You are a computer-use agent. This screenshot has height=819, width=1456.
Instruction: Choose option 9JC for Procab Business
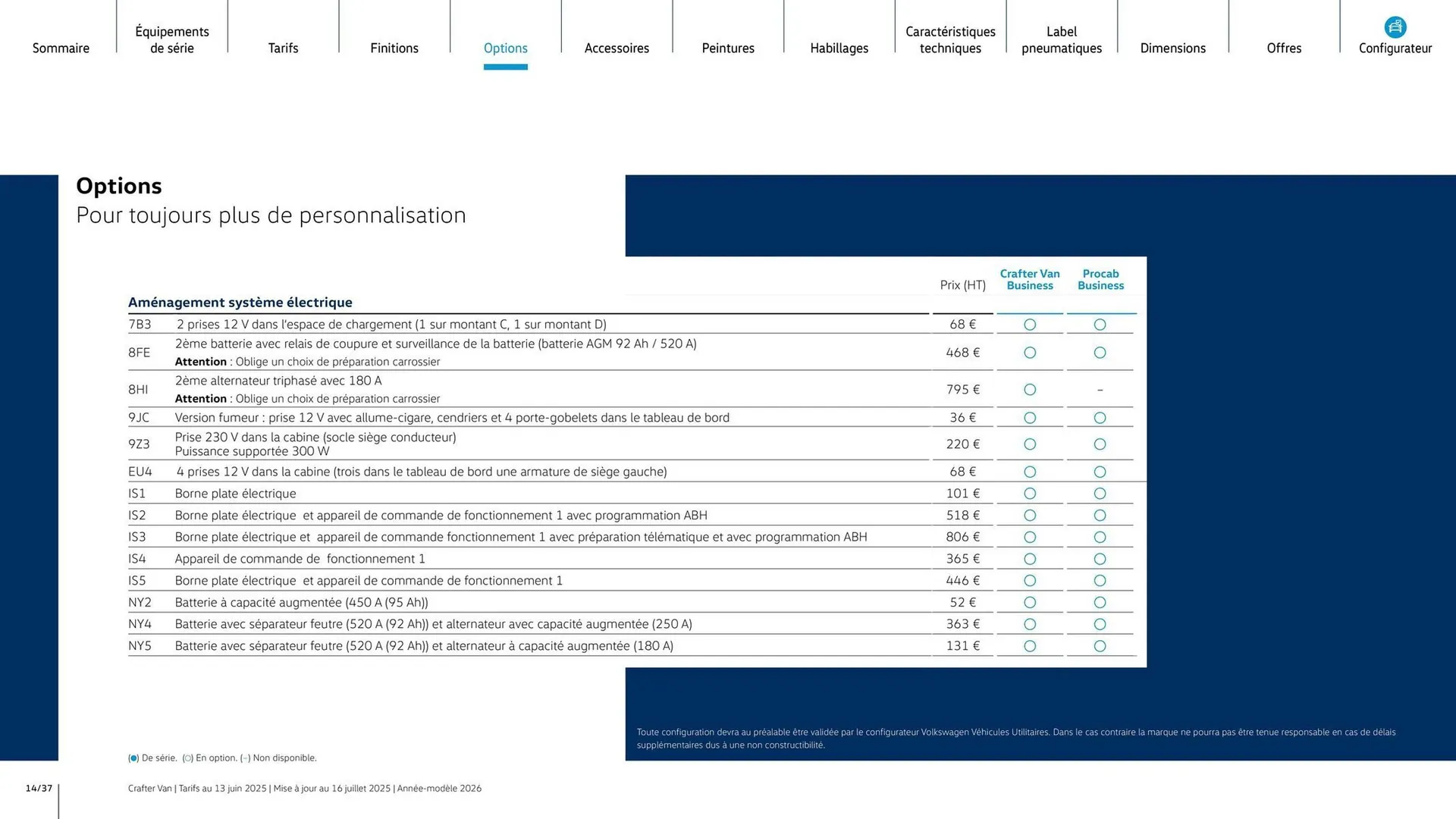click(1100, 418)
